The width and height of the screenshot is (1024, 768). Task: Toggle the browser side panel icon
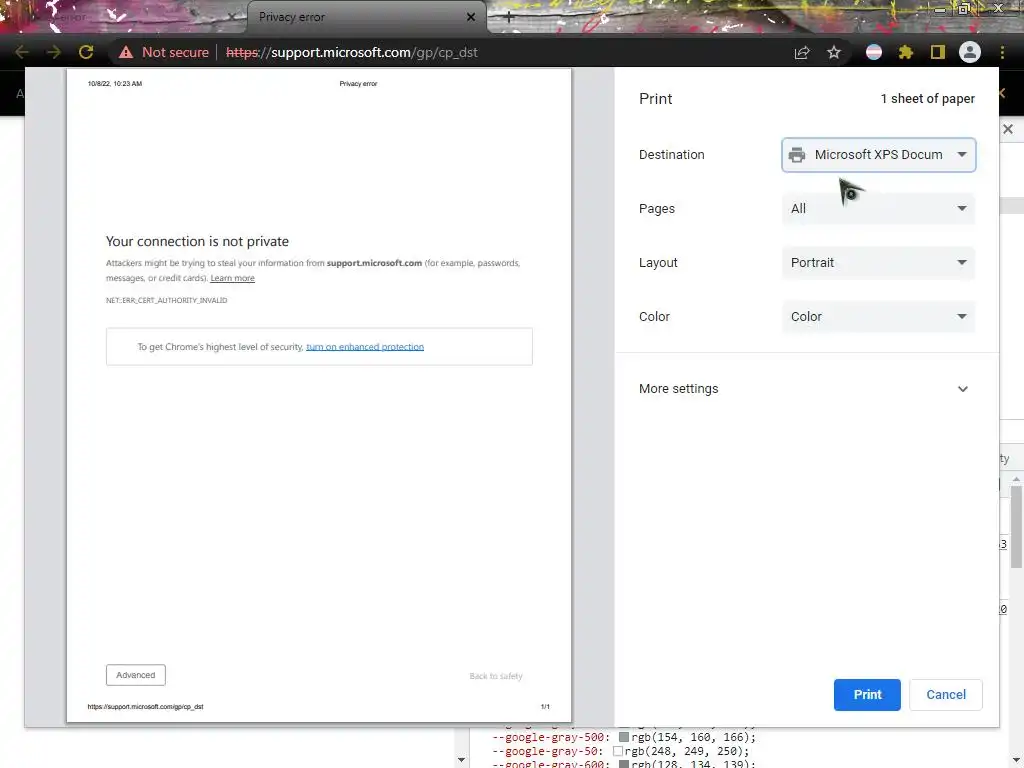[938, 52]
